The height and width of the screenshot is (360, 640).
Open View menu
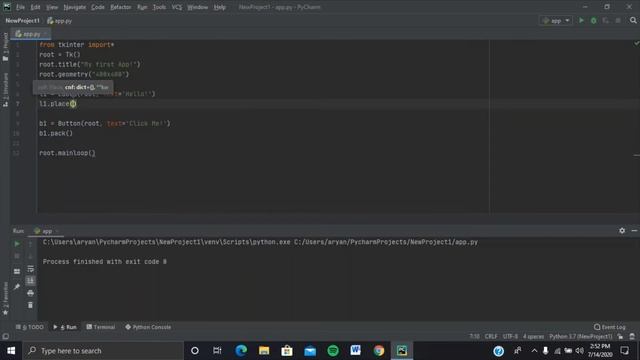point(52,7)
